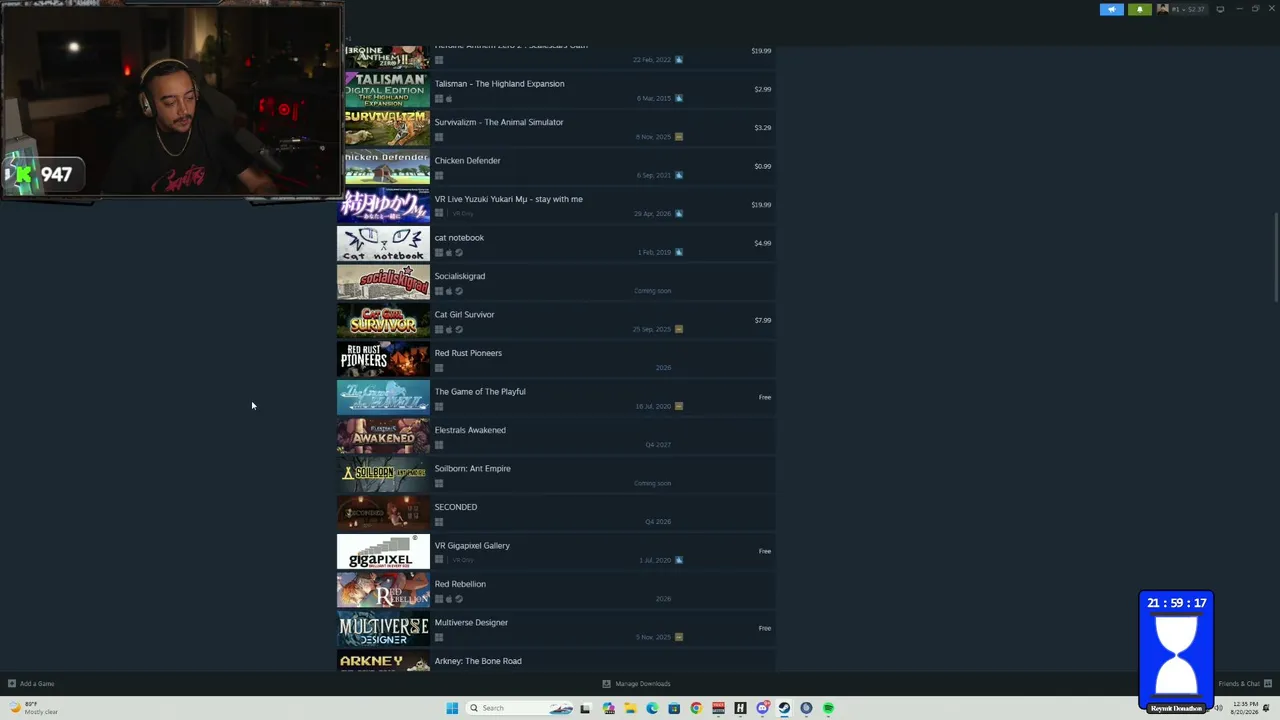Click the text "The Game of The Playful"
Viewport: 1280px width, 720px height.
(x=480, y=392)
